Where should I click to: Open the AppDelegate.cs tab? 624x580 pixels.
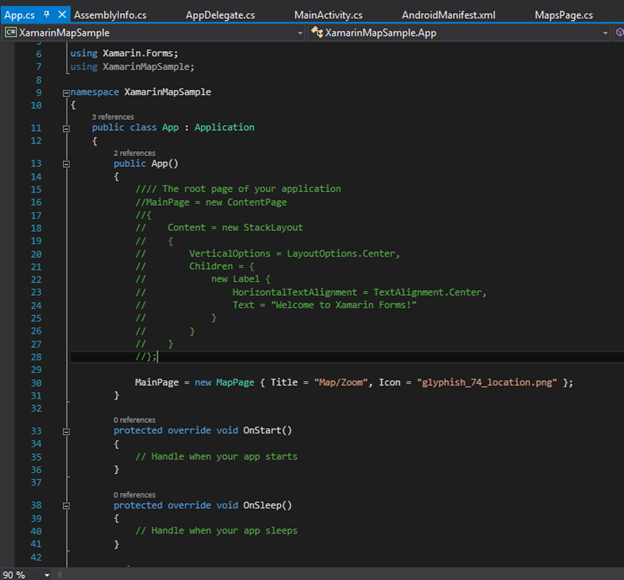(220, 15)
